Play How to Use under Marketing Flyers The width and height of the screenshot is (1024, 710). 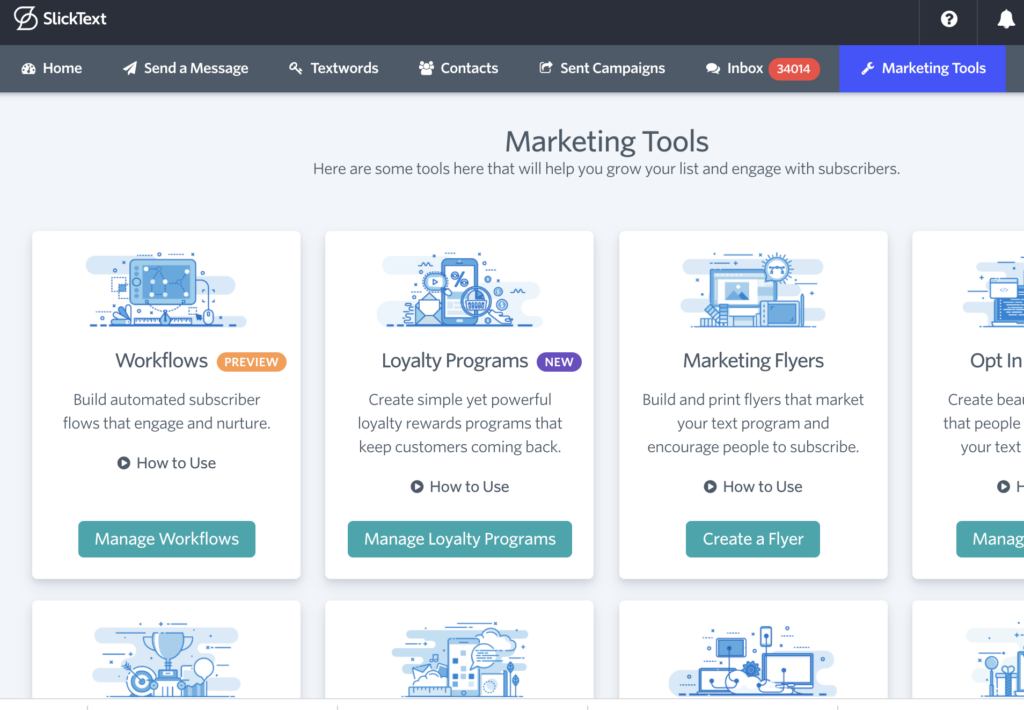[753, 487]
